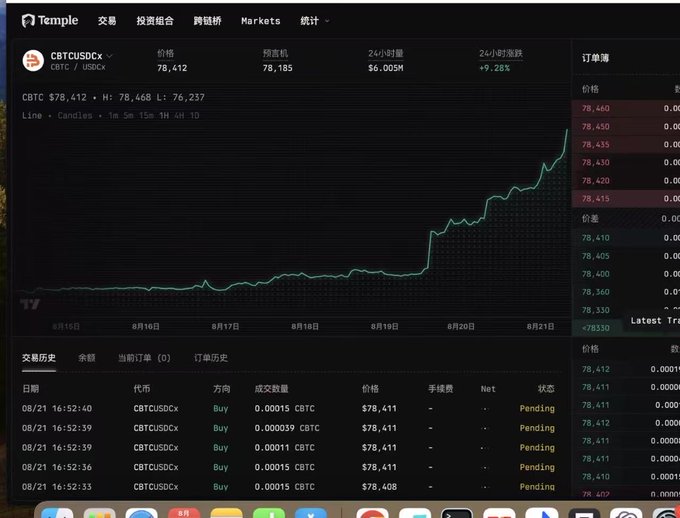
Task: Click the 8月20日 label on chart axis
Action: [x=461, y=326]
